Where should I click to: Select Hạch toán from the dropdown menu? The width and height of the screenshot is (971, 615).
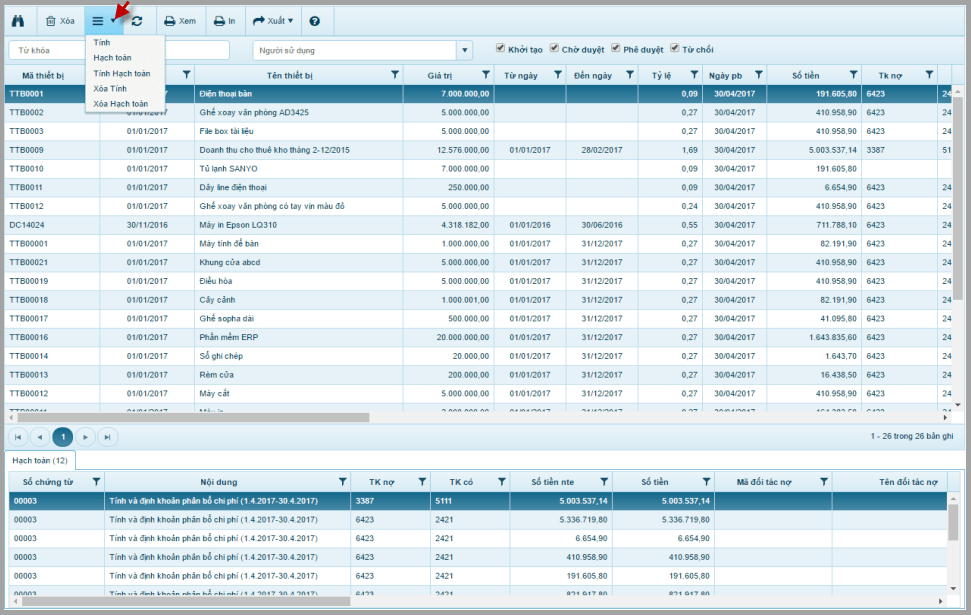pyautogui.click(x=112, y=58)
